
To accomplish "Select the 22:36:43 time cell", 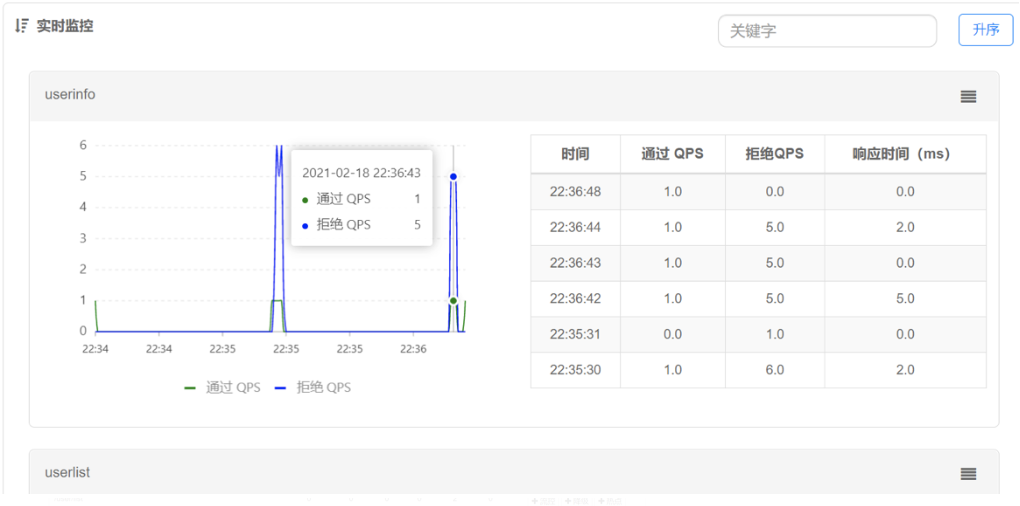I will 575,263.
